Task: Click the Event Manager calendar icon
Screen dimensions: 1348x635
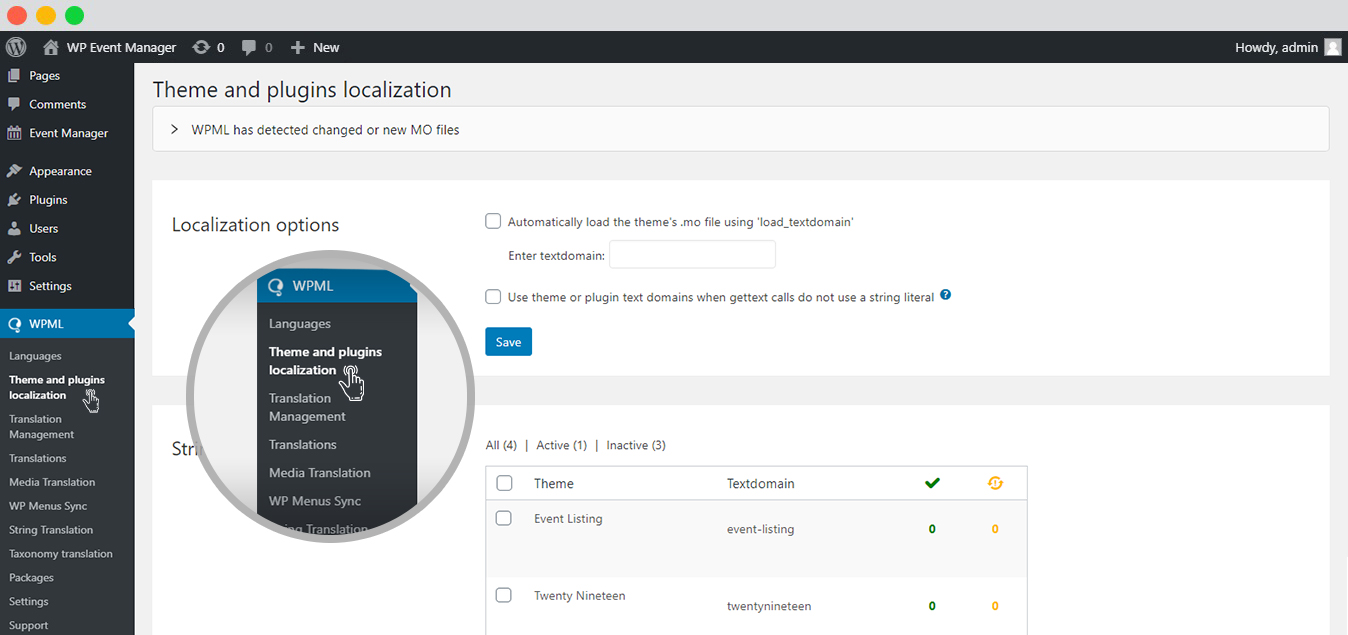Action: click(14, 133)
